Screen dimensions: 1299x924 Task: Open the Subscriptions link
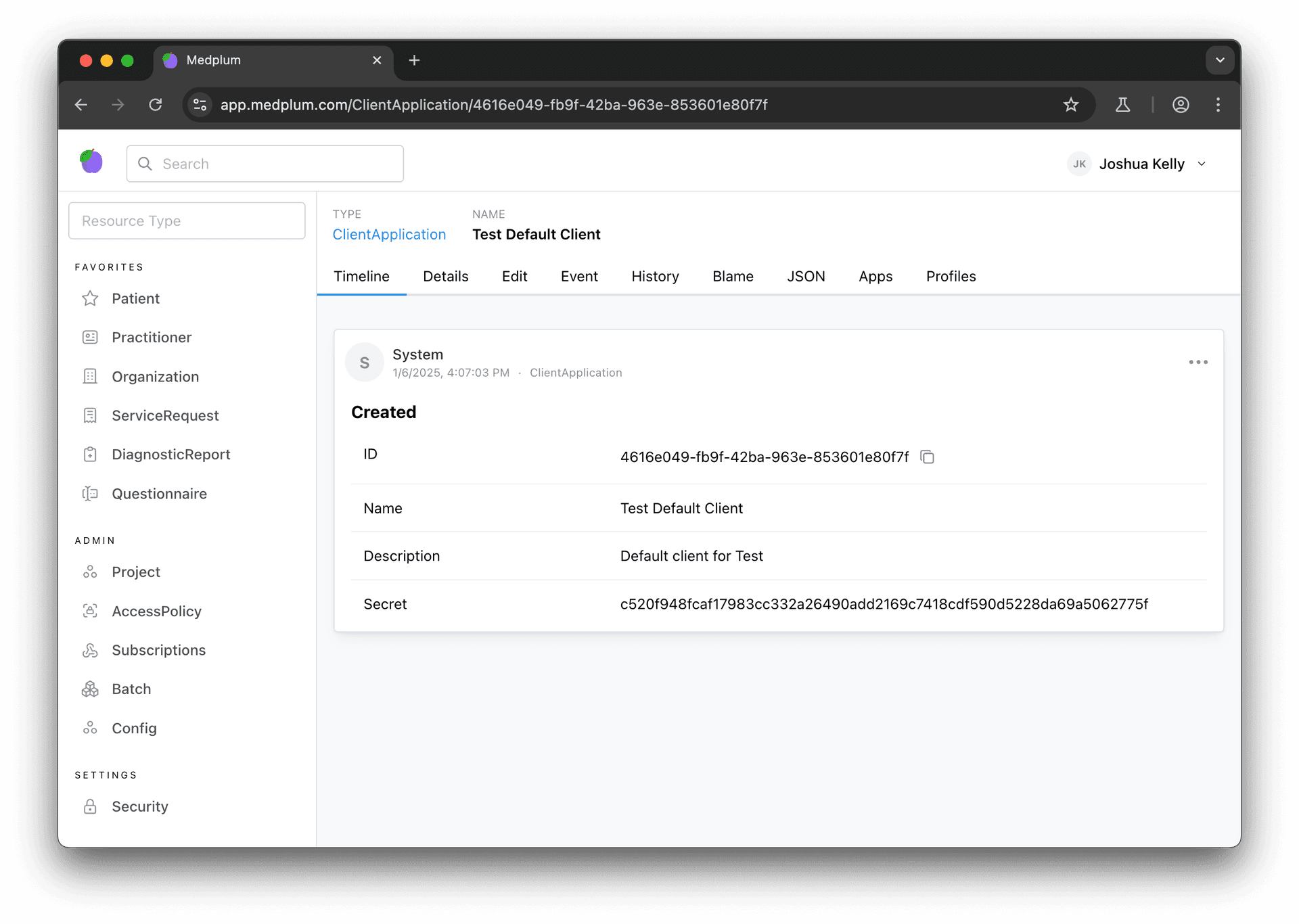coord(158,650)
